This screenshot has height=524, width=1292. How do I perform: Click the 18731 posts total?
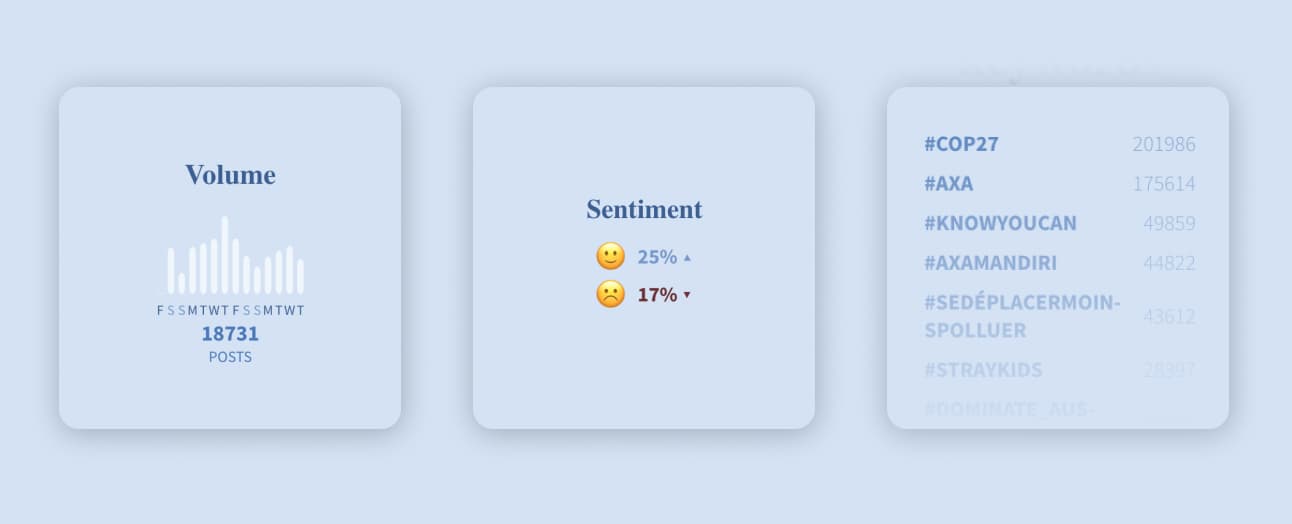coord(230,334)
